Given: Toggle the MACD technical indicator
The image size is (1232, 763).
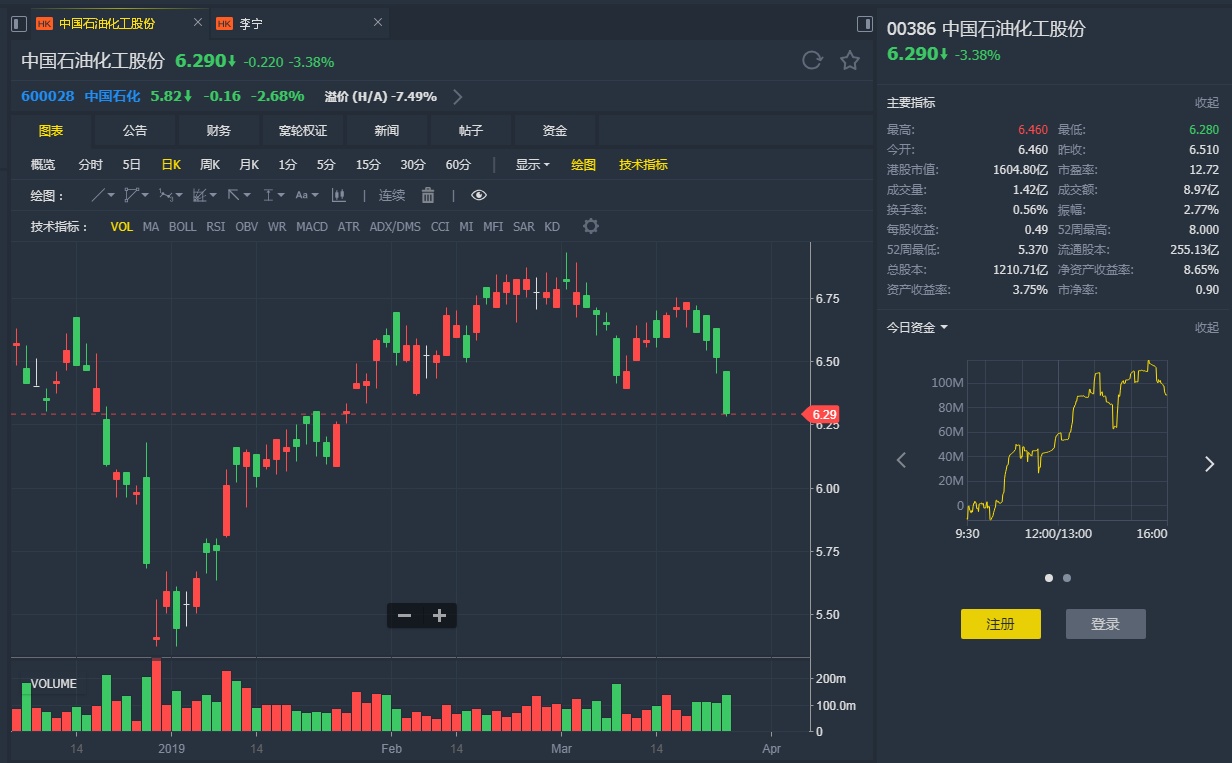Looking at the screenshot, I should click(312, 227).
